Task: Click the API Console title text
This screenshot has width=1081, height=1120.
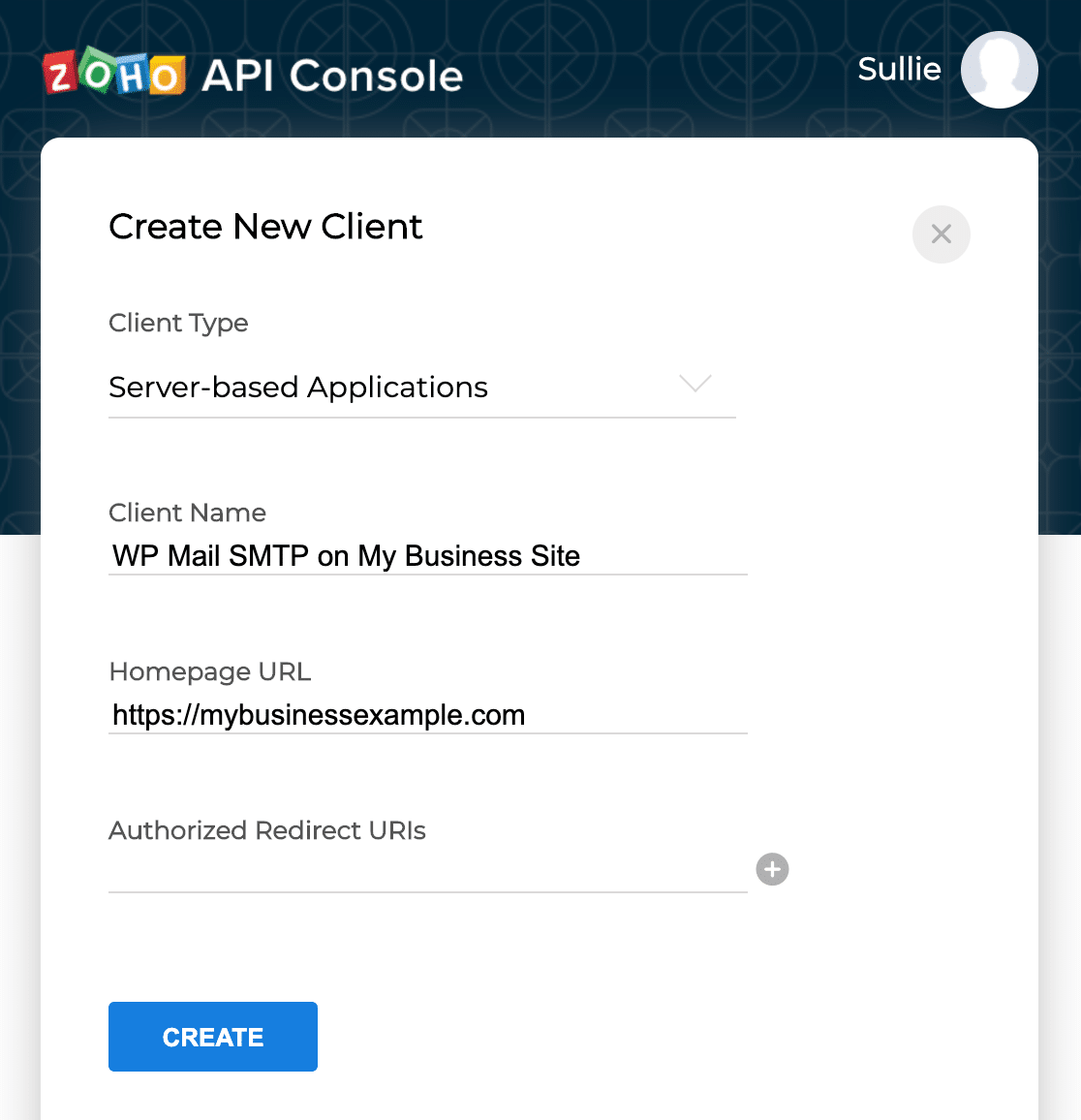Action: (x=332, y=75)
